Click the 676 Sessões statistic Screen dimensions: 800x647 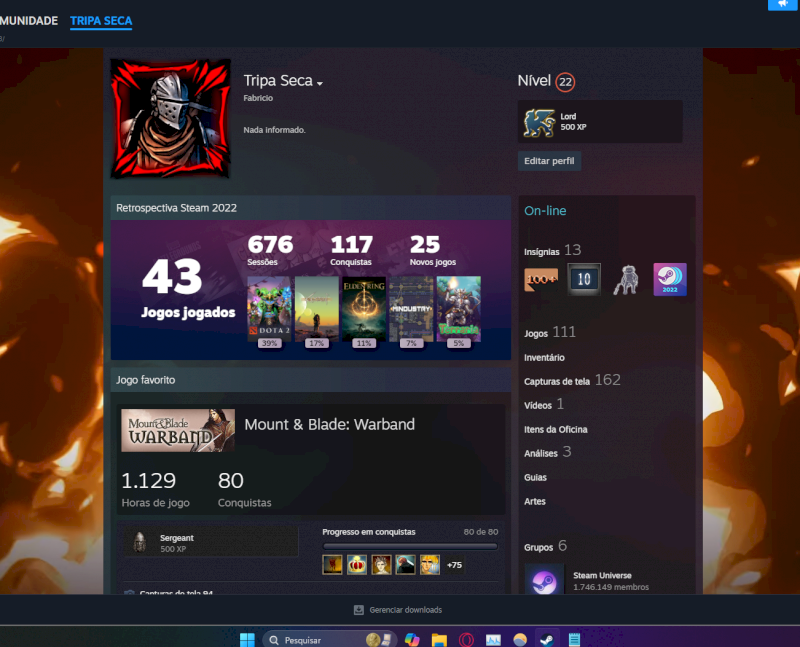tap(270, 251)
